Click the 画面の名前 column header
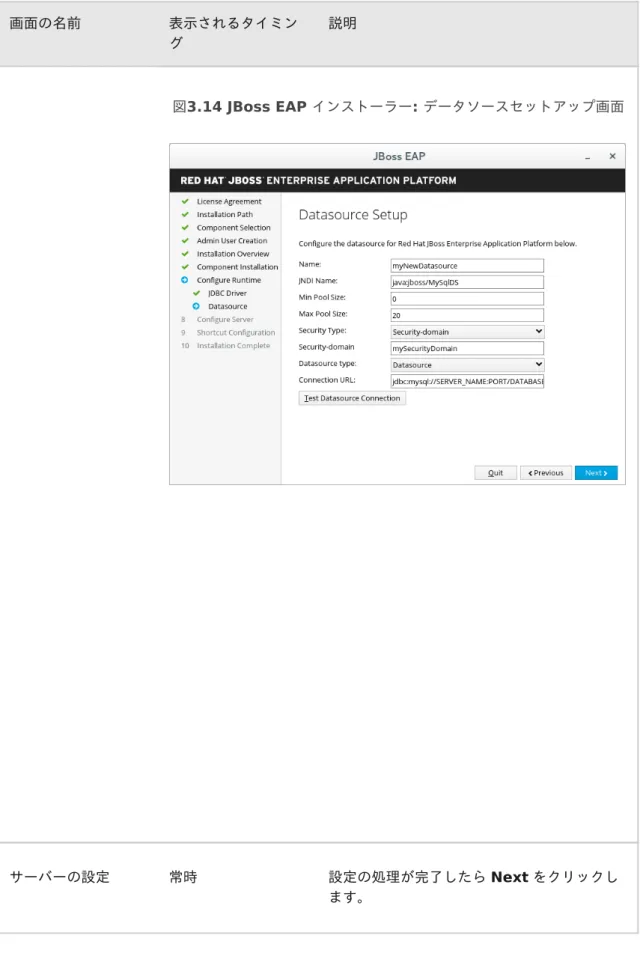The height and width of the screenshot is (971, 640). [45, 23]
